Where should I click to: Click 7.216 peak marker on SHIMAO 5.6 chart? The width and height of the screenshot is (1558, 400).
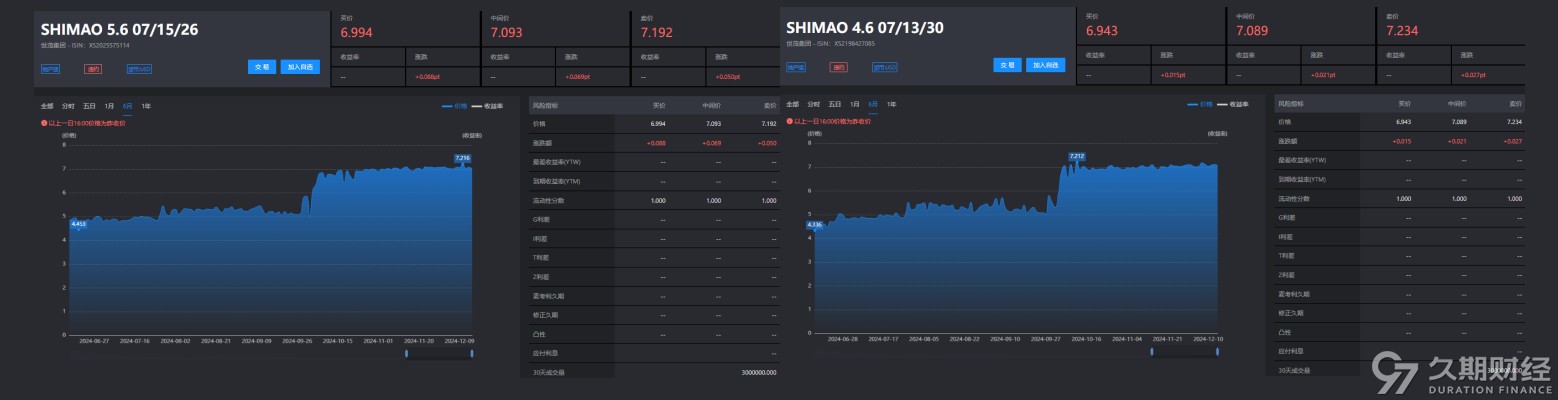pos(462,158)
